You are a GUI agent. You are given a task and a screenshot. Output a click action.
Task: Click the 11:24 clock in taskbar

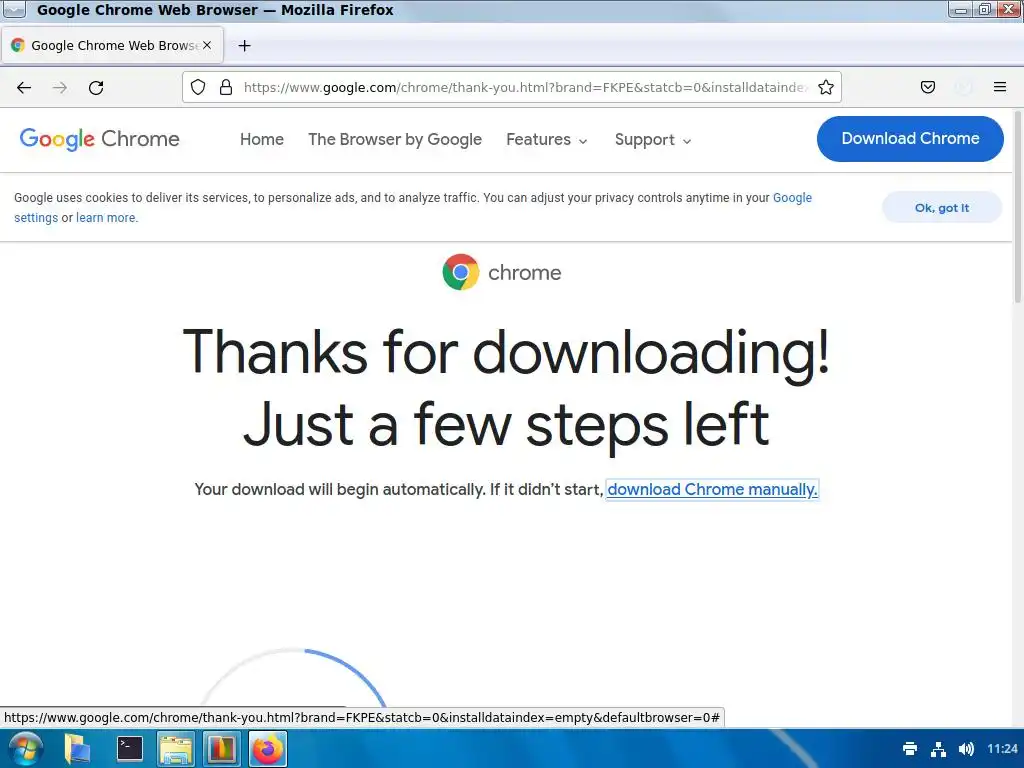[1002, 748]
